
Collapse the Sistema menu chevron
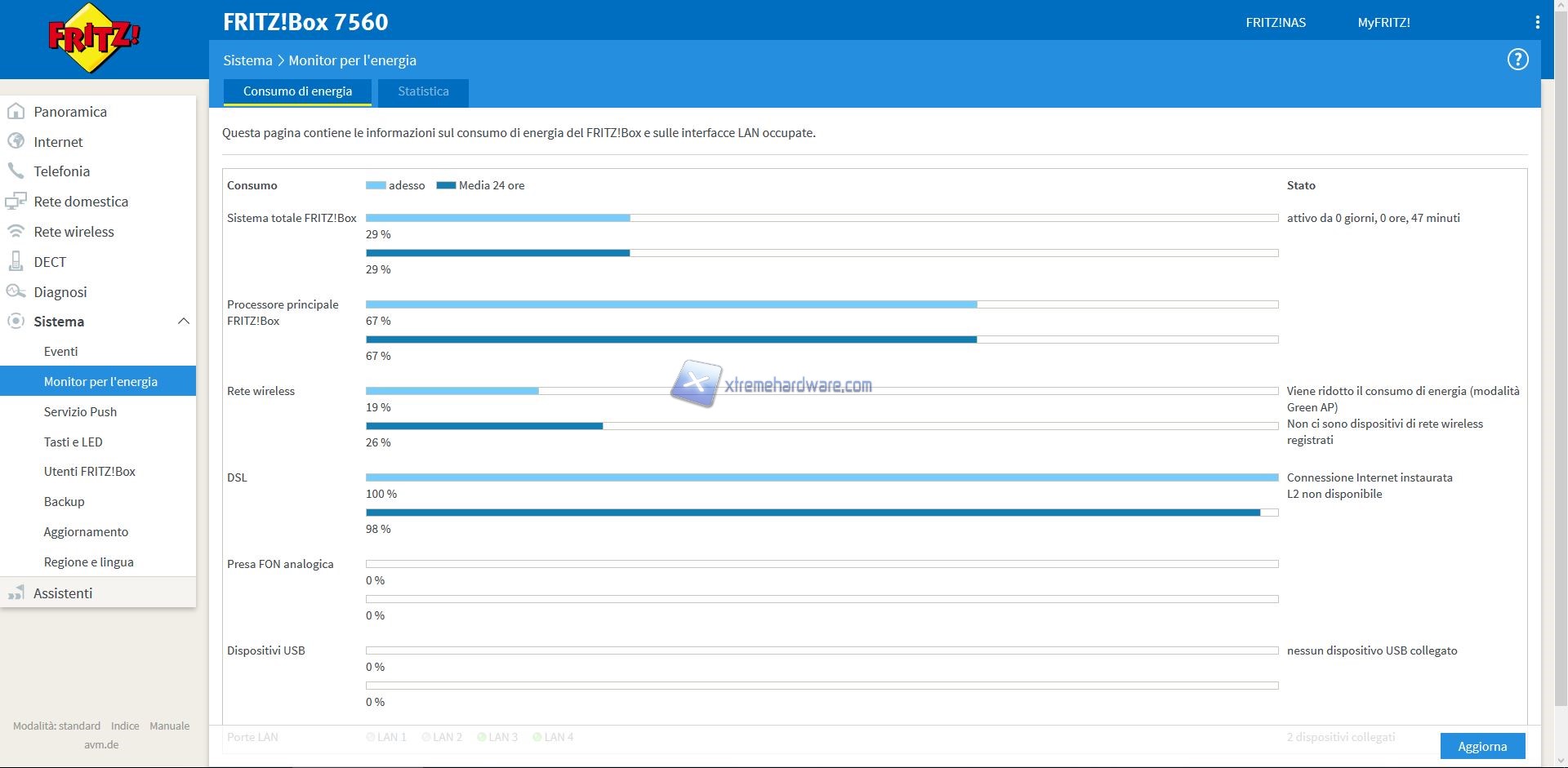(183, 322)
